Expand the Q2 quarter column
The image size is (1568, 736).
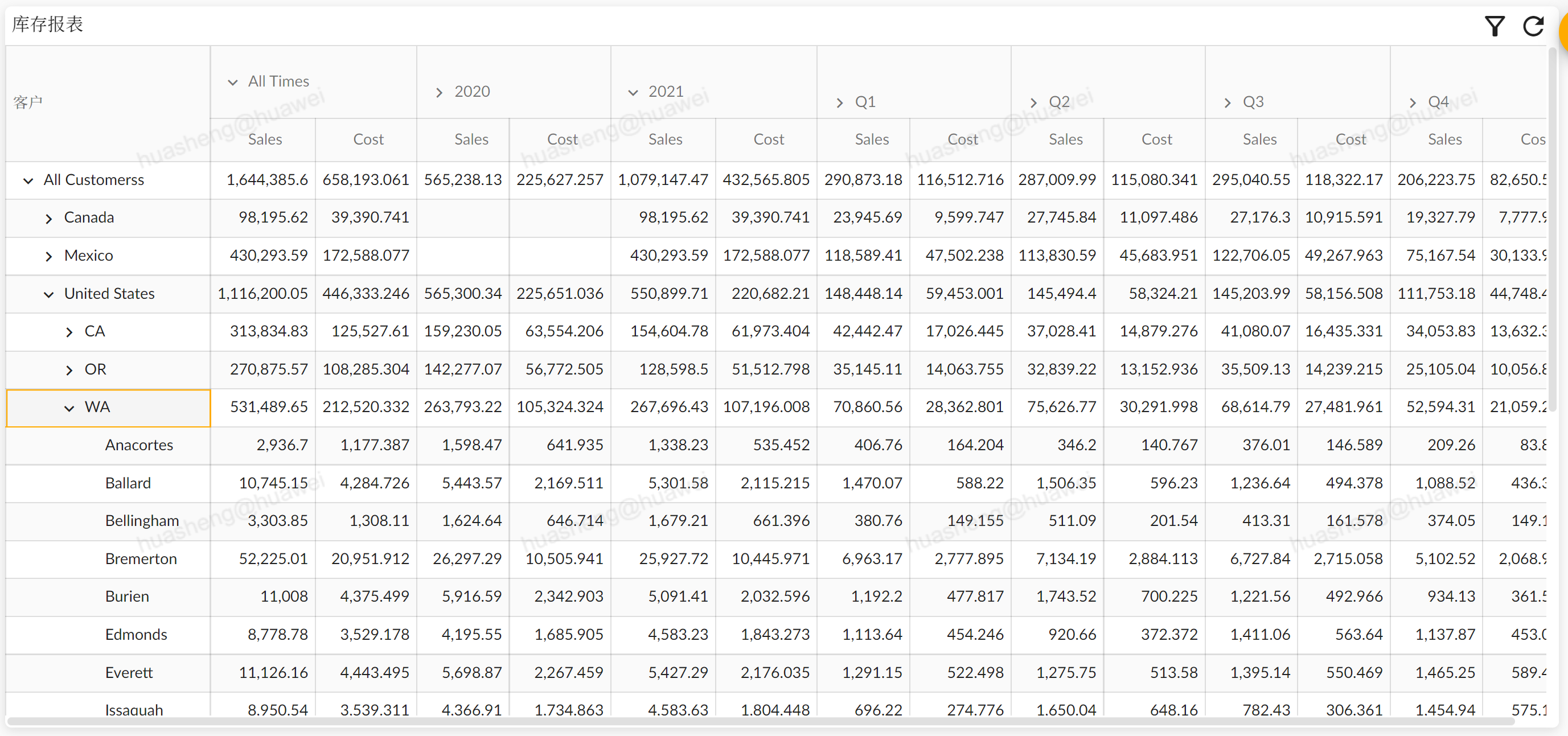1033,103
